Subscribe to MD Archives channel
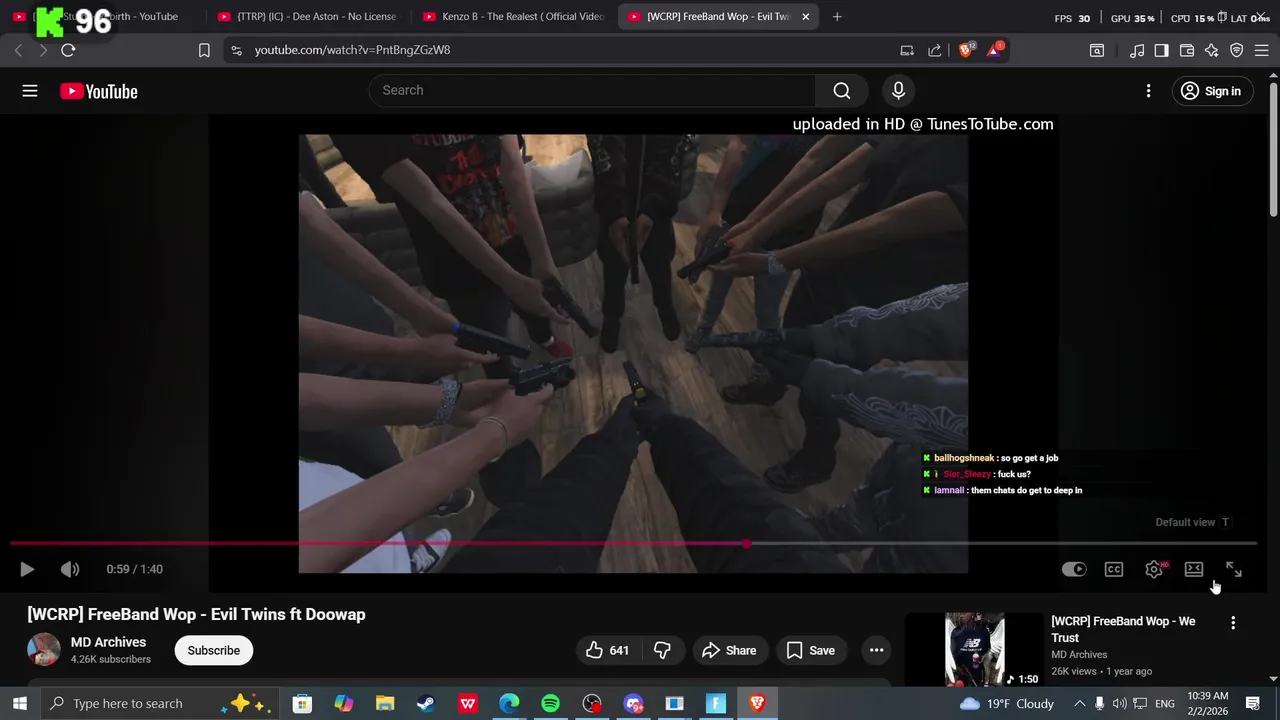The image size is (1280, 720). tap(214, 650)
